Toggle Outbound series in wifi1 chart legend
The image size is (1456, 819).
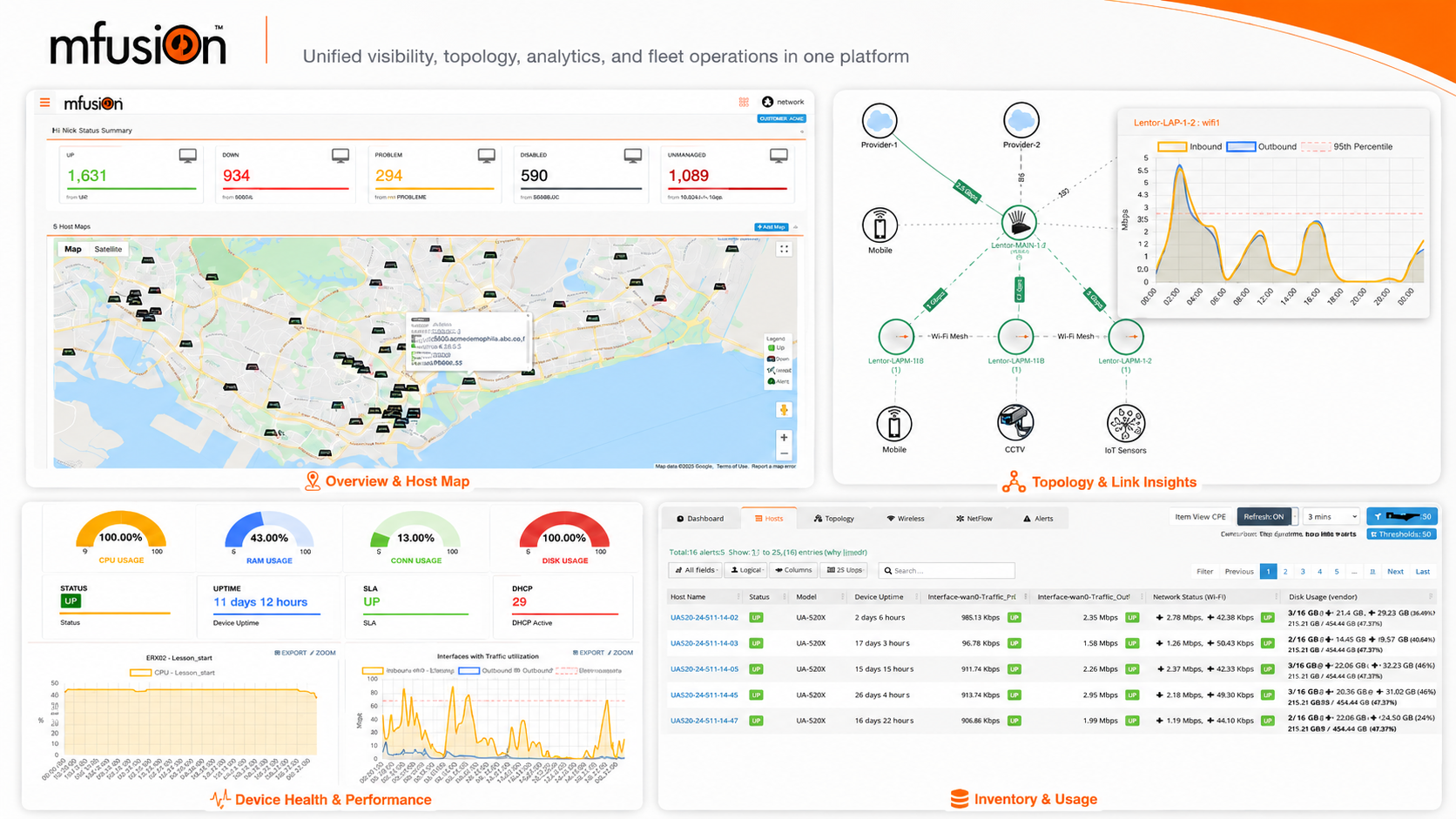[x=1262, y=146]
